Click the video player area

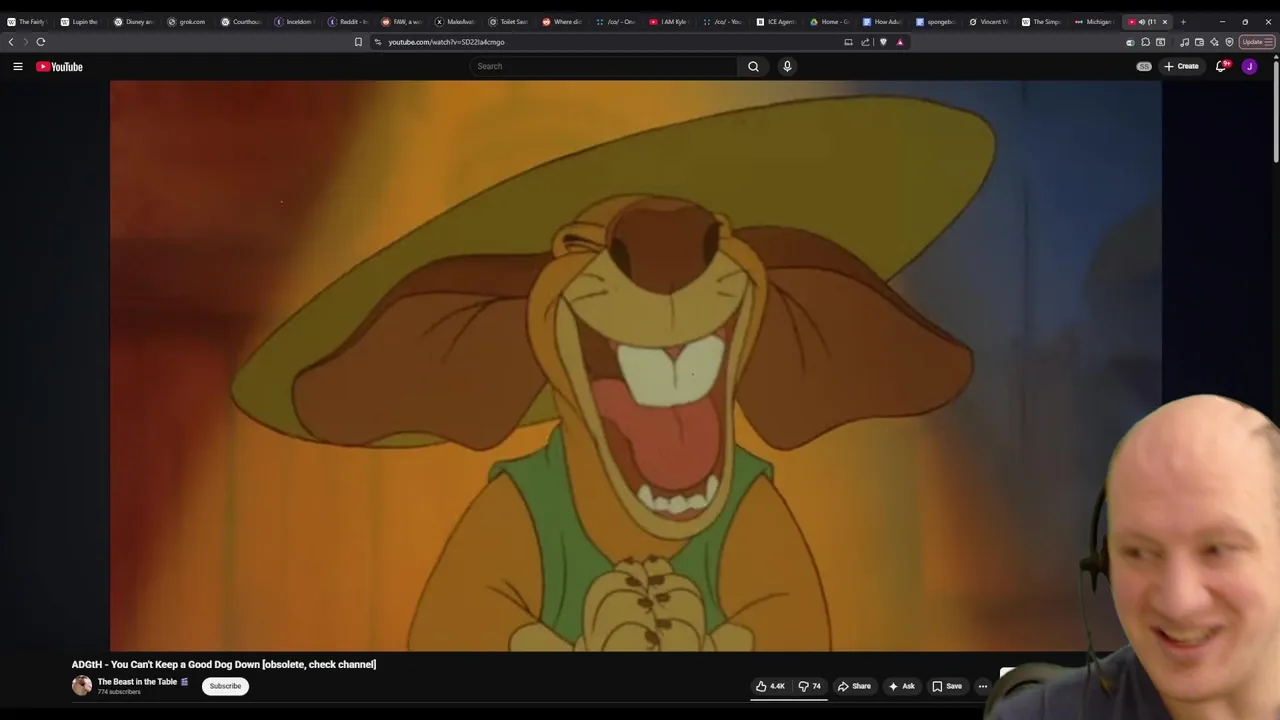635,366
